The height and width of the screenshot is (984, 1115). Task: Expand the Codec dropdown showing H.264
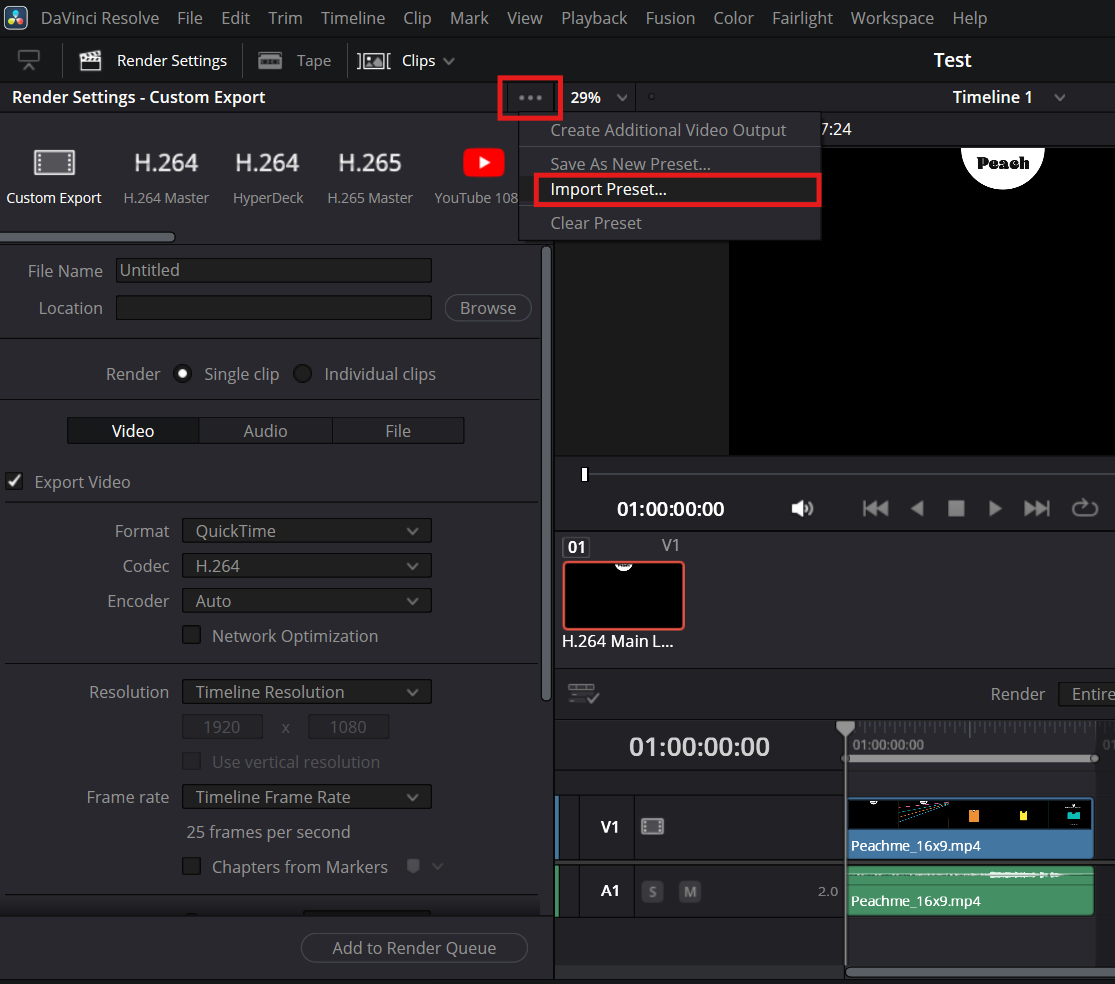pyautogui.click(x=306, y=566)
